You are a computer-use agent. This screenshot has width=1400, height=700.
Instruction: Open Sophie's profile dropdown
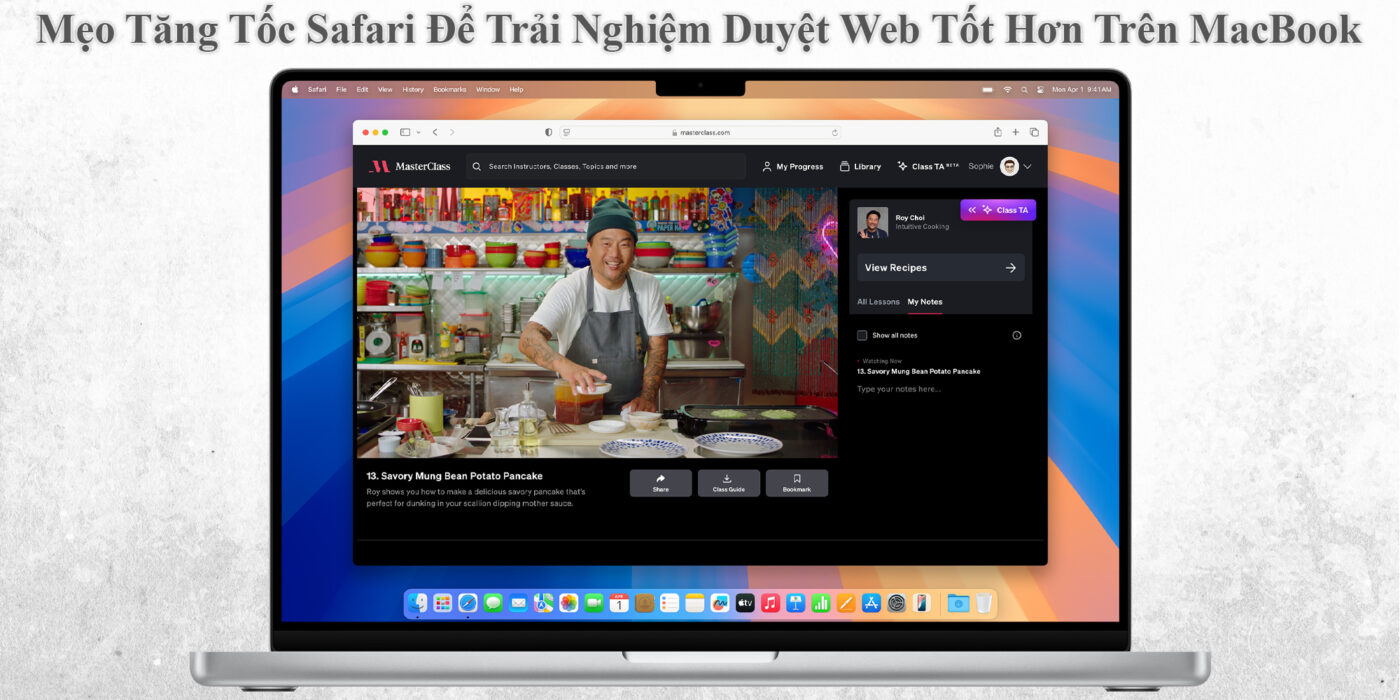pyautogui.click(x=1029, y=166)
